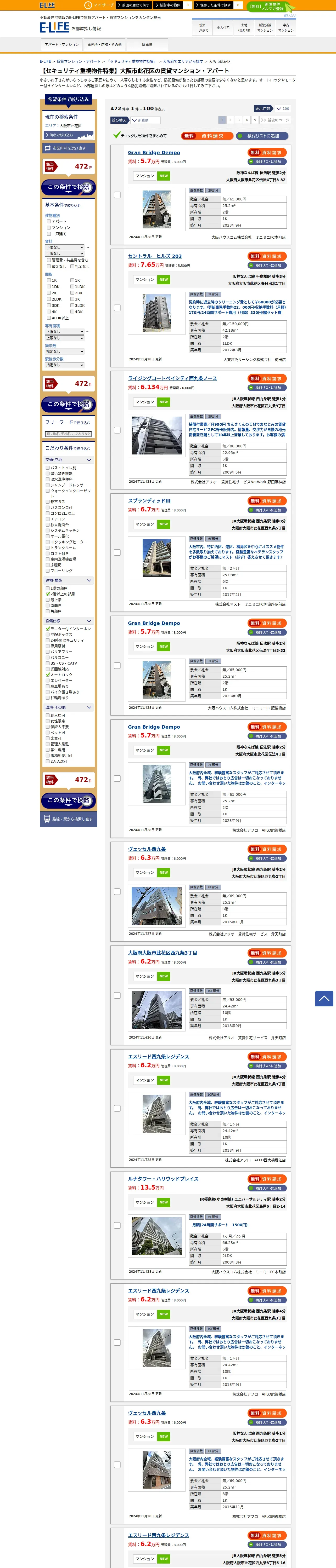Select checkbox for ライジングコートベイシティ listing
This screenshot has height=1568, width=336.
tap(117, 430)
